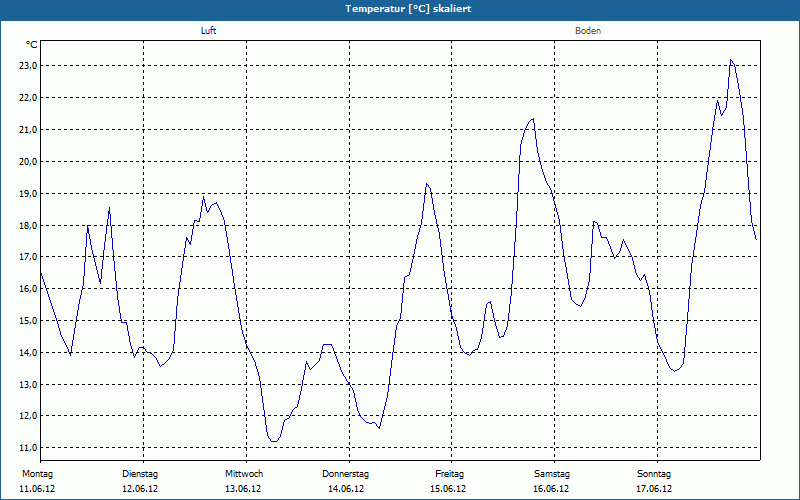Click the Dienstag day label
The width and height of the screenshot is (800, 500).
pos(140,474)
